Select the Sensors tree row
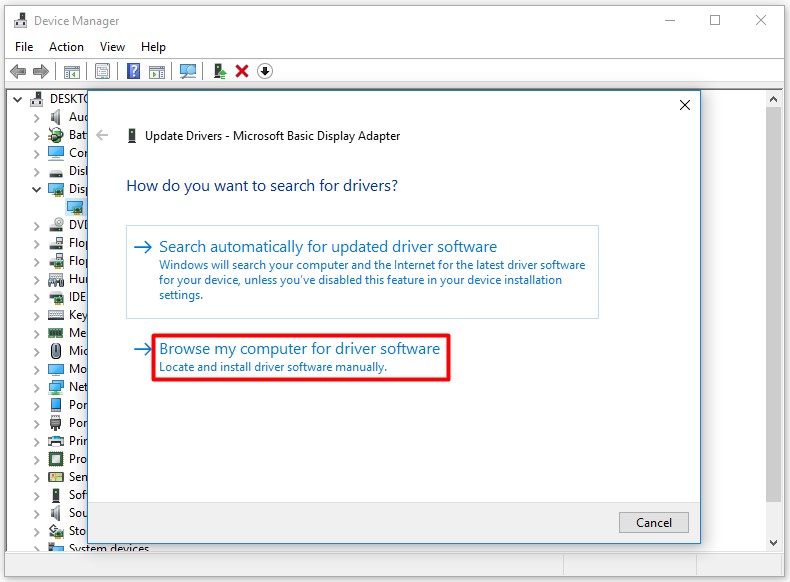 [67, 477]
